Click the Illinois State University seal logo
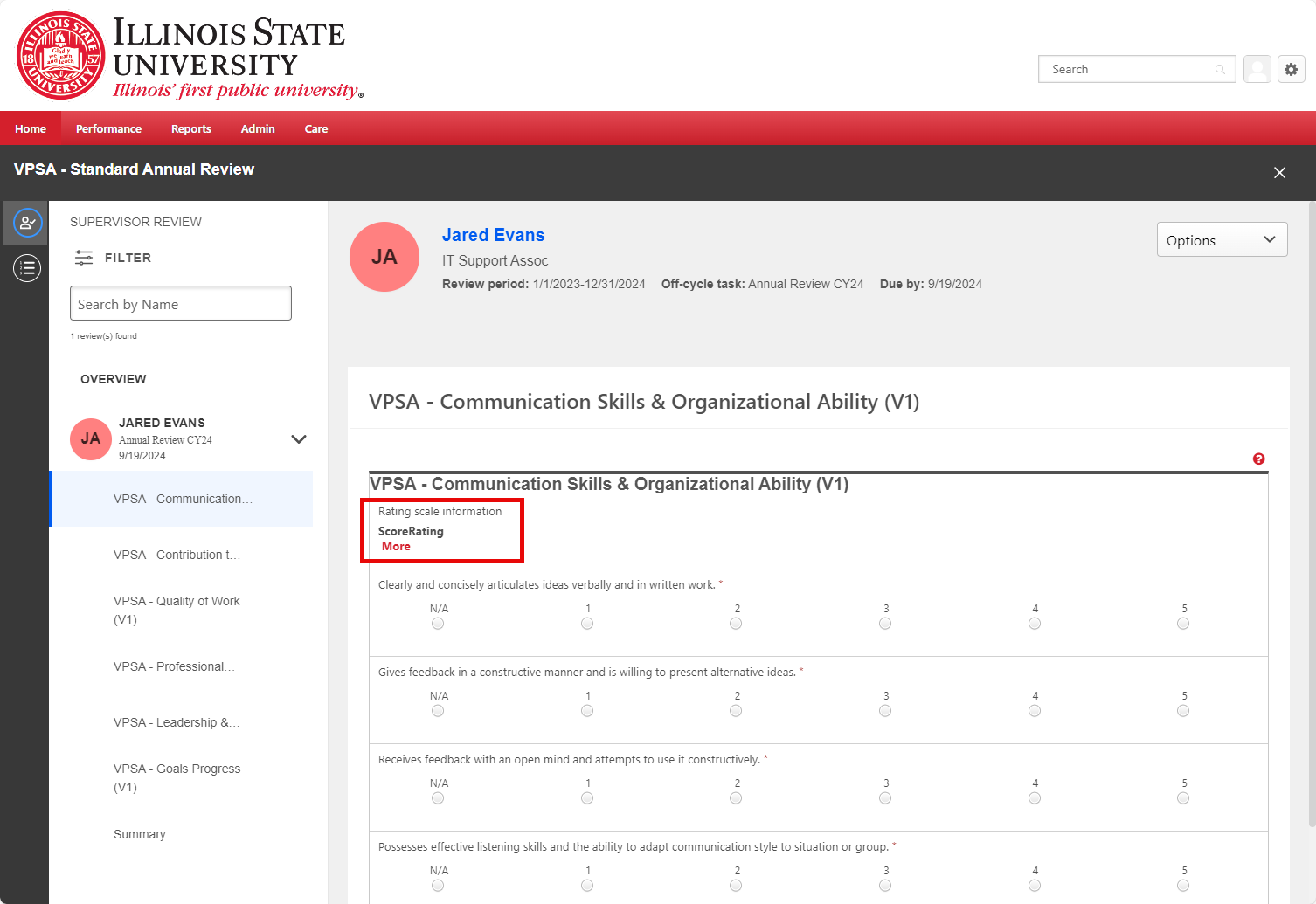Image resolution: width=1316 pixels, height=904 pixels. pyautogui.click(x=61, y=55)
